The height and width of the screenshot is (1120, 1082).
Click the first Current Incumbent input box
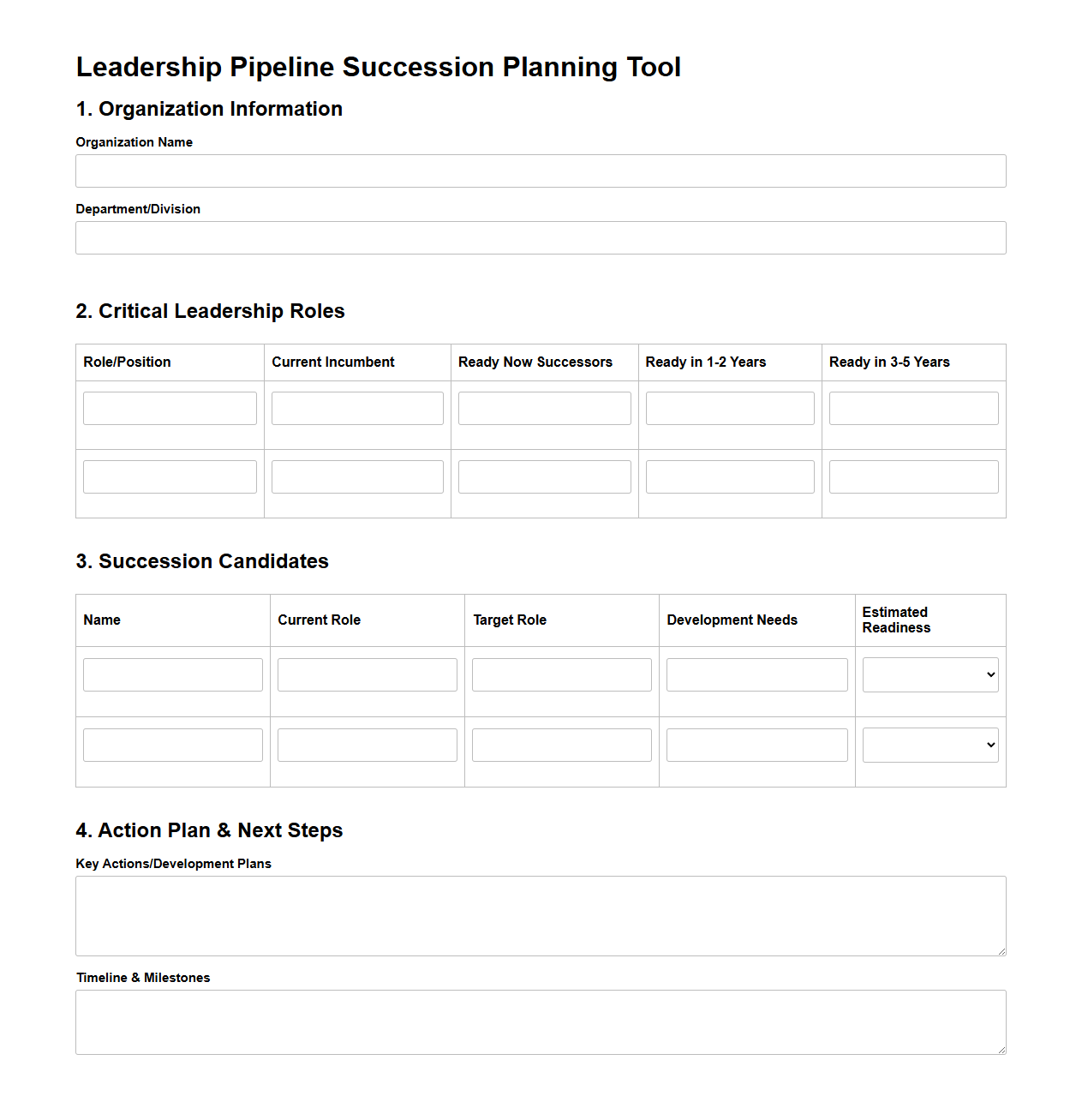tap(356, 408)
